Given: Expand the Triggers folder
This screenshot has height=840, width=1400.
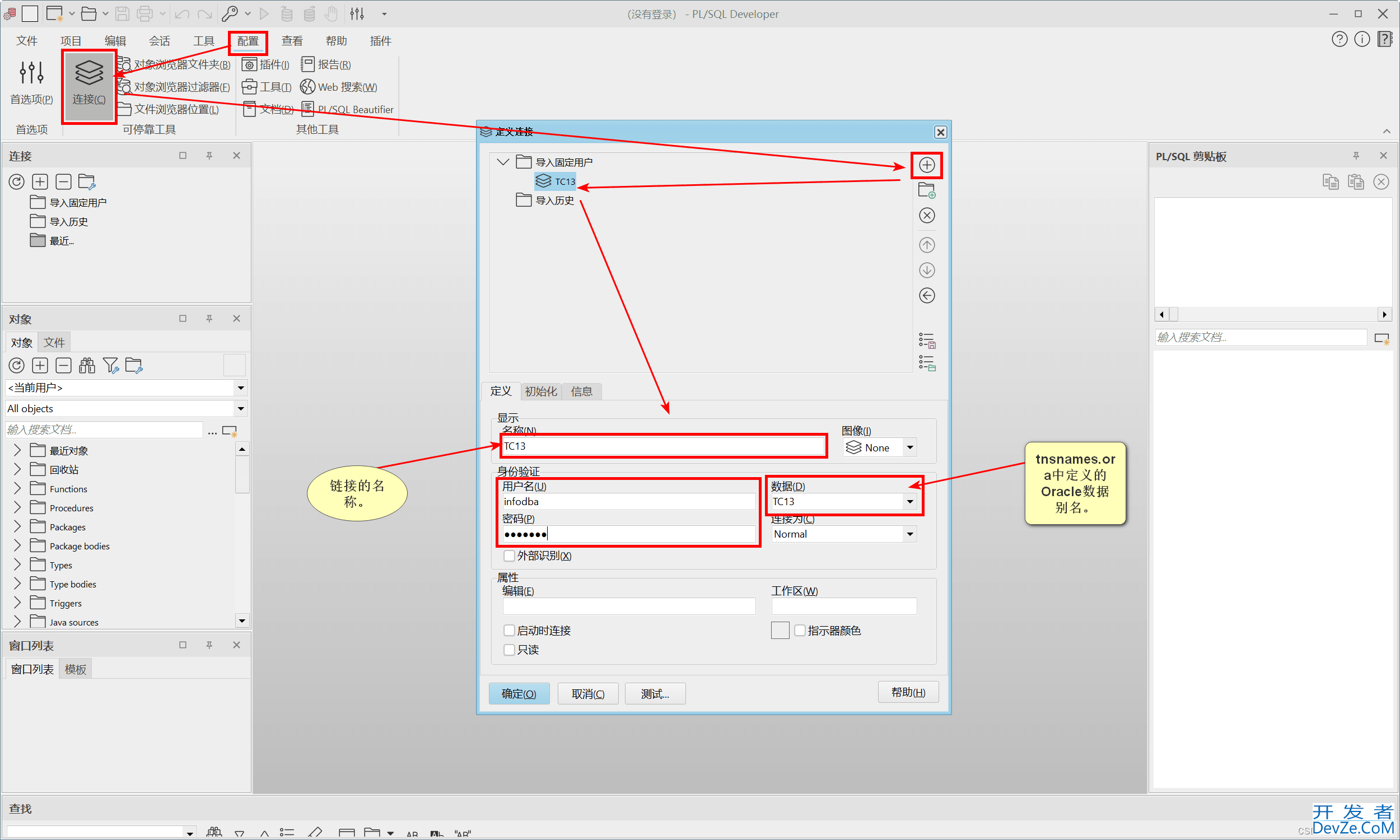Looking at the screenshot, I should coord(17,603).
